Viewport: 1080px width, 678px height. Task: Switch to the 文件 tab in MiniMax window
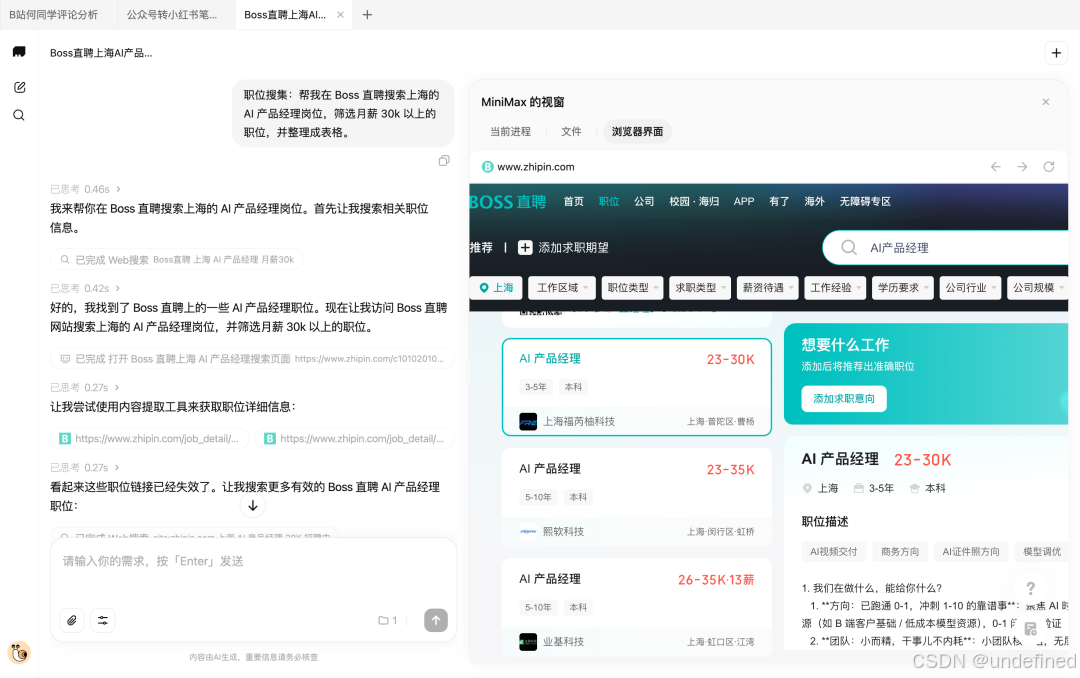573,131
